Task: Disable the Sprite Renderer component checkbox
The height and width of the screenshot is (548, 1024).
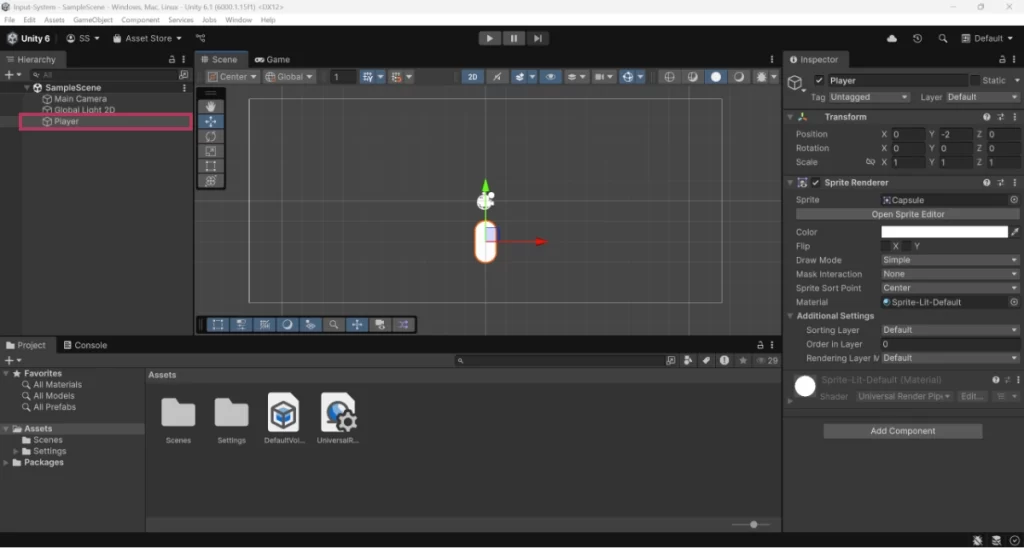Action: (816, 183)
